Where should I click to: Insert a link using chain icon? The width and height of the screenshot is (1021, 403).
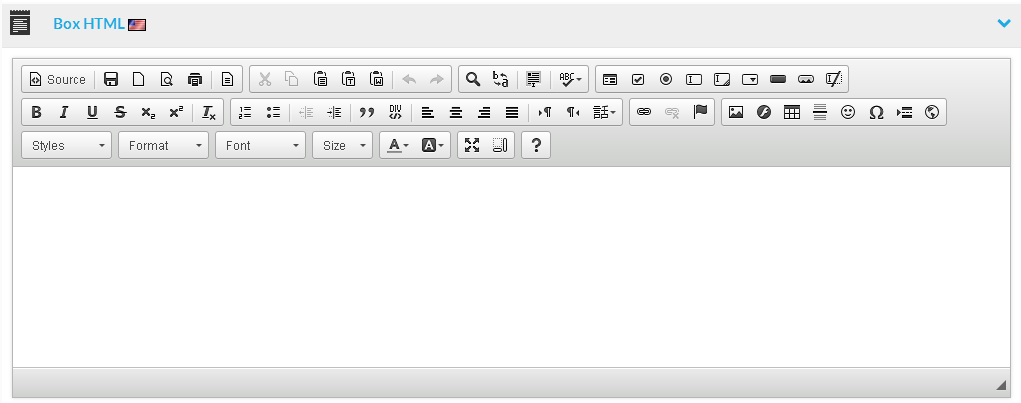pyautogui.click(x=644, y=112)
